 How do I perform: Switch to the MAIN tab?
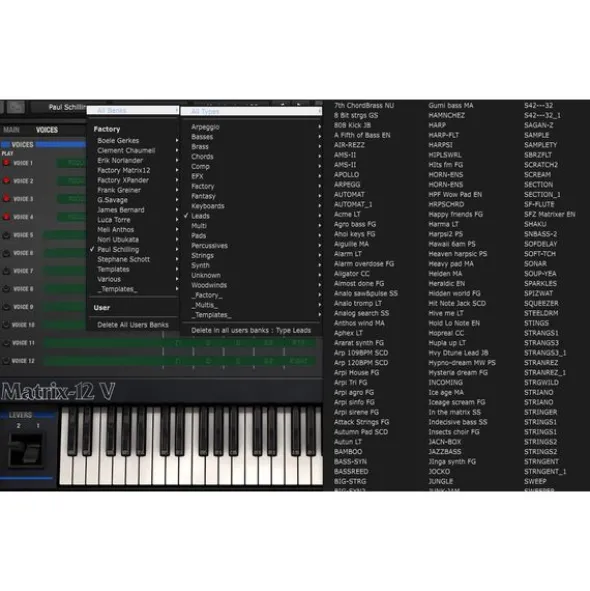(11, 130)
